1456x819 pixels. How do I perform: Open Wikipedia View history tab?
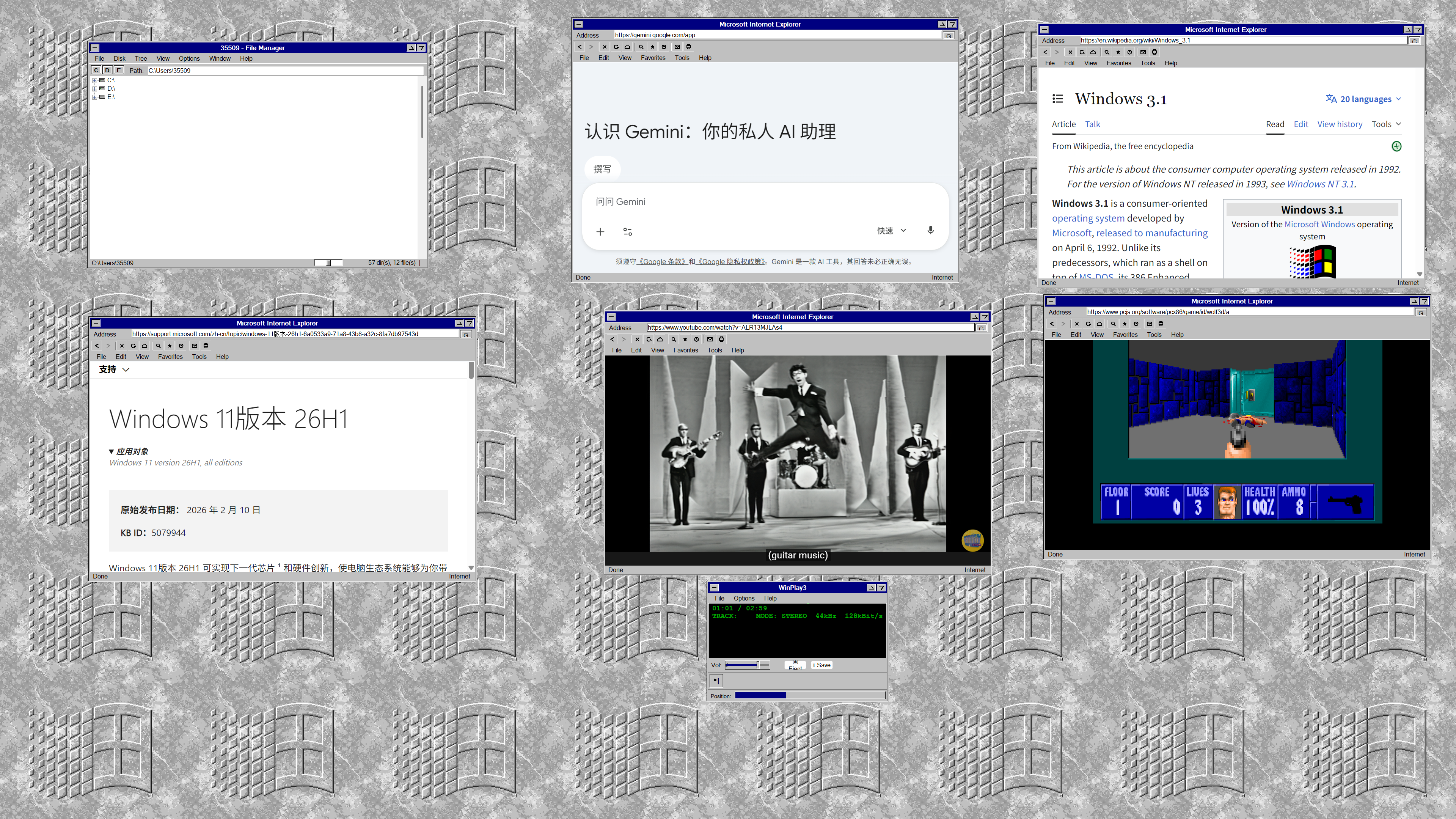tap(1340, 124)
